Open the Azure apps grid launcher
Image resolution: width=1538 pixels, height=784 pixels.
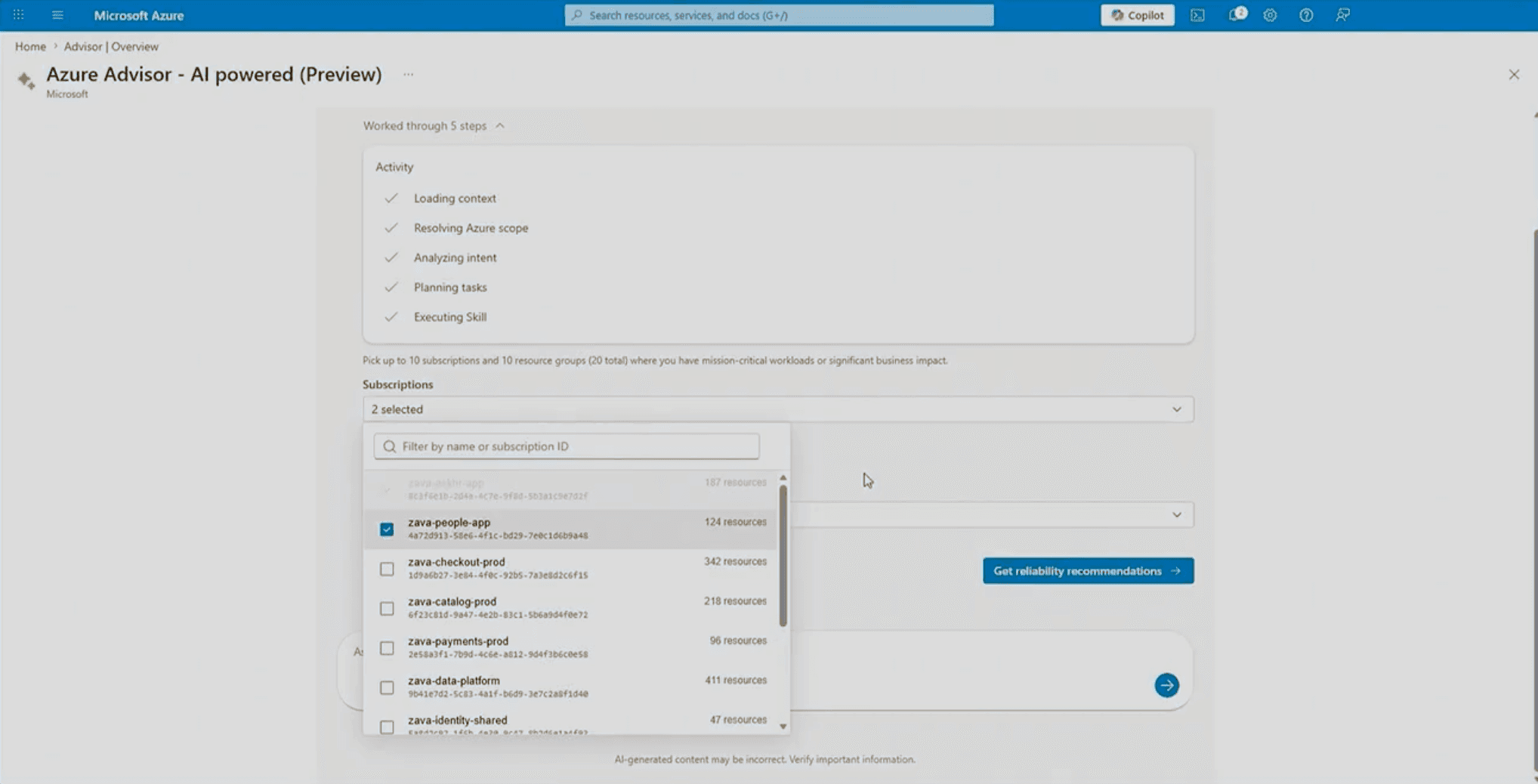(x=19, y=15)
